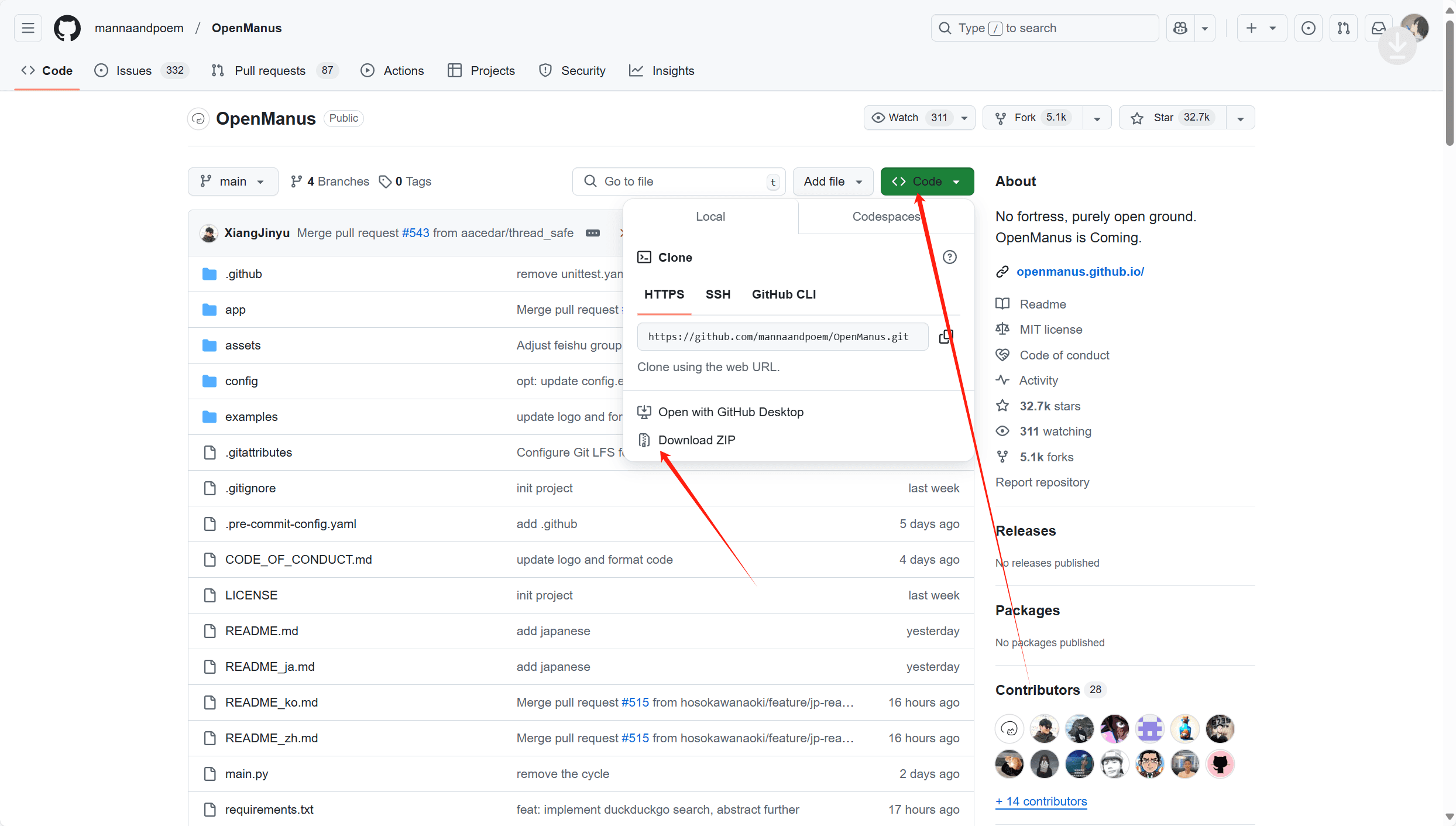The height and width of the screenshot is (826, 1456).
Task: Switch clone method to SSH
Action: 717,294
